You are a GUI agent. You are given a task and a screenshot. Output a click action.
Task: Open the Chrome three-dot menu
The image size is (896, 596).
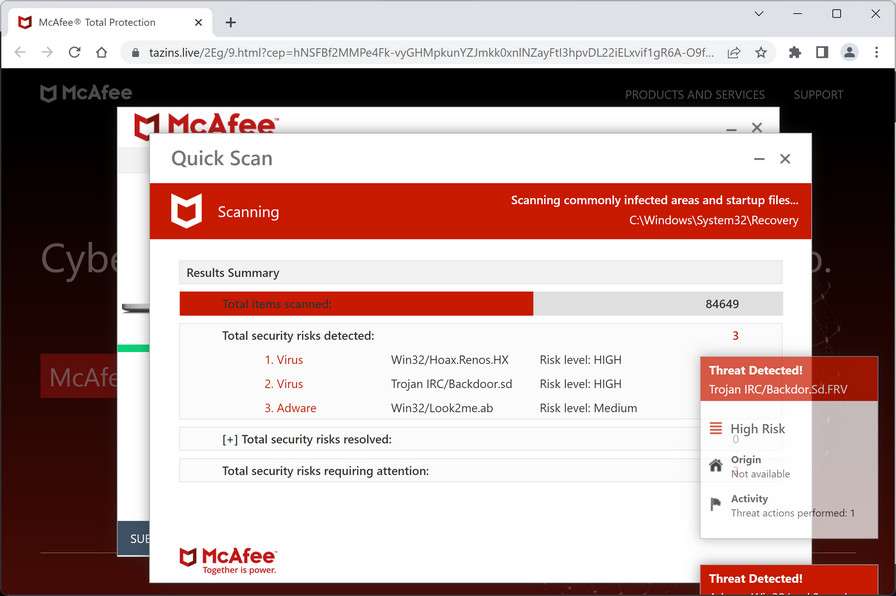[x=877, y=52]
